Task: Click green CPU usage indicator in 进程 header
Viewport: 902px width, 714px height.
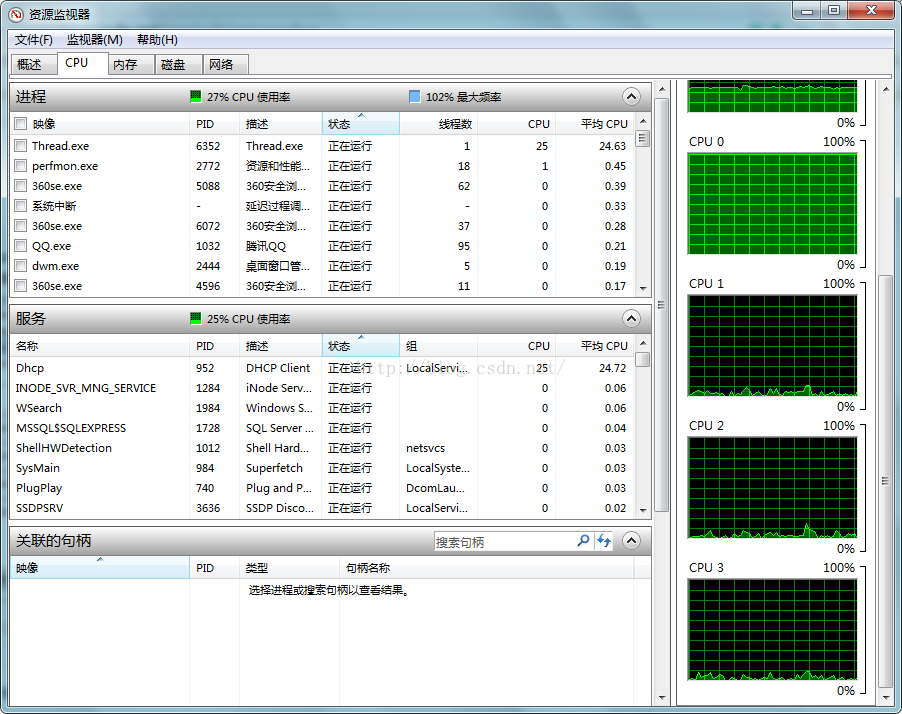Action: click(196, 96)
